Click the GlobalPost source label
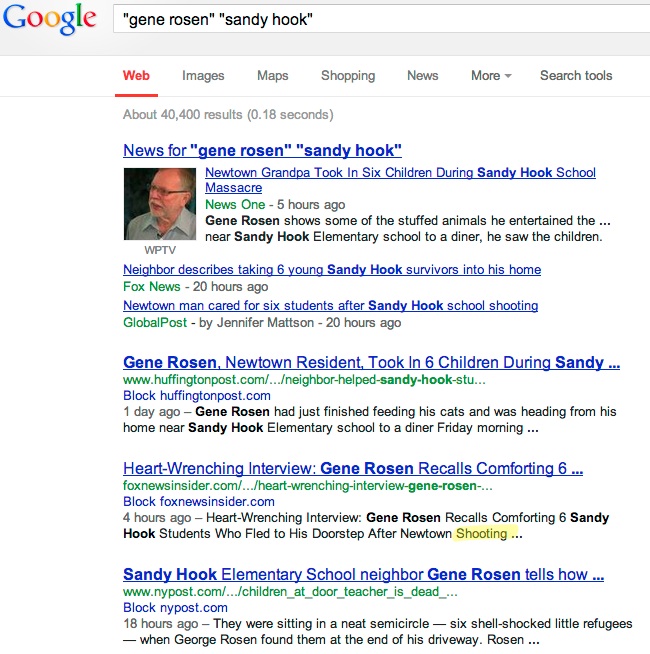This screenshot has height=654, width=650. [155, 322]
